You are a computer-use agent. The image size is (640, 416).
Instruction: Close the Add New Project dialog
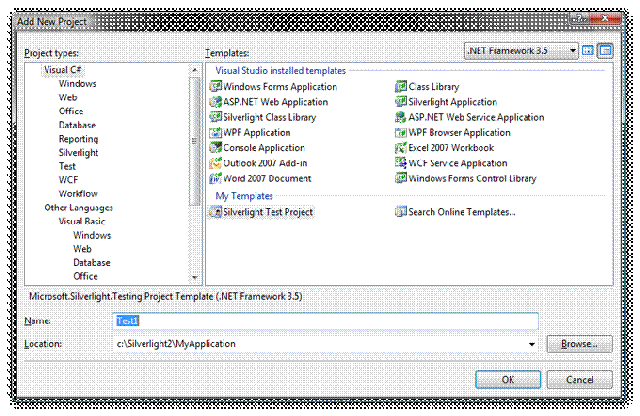click(604, 18)
